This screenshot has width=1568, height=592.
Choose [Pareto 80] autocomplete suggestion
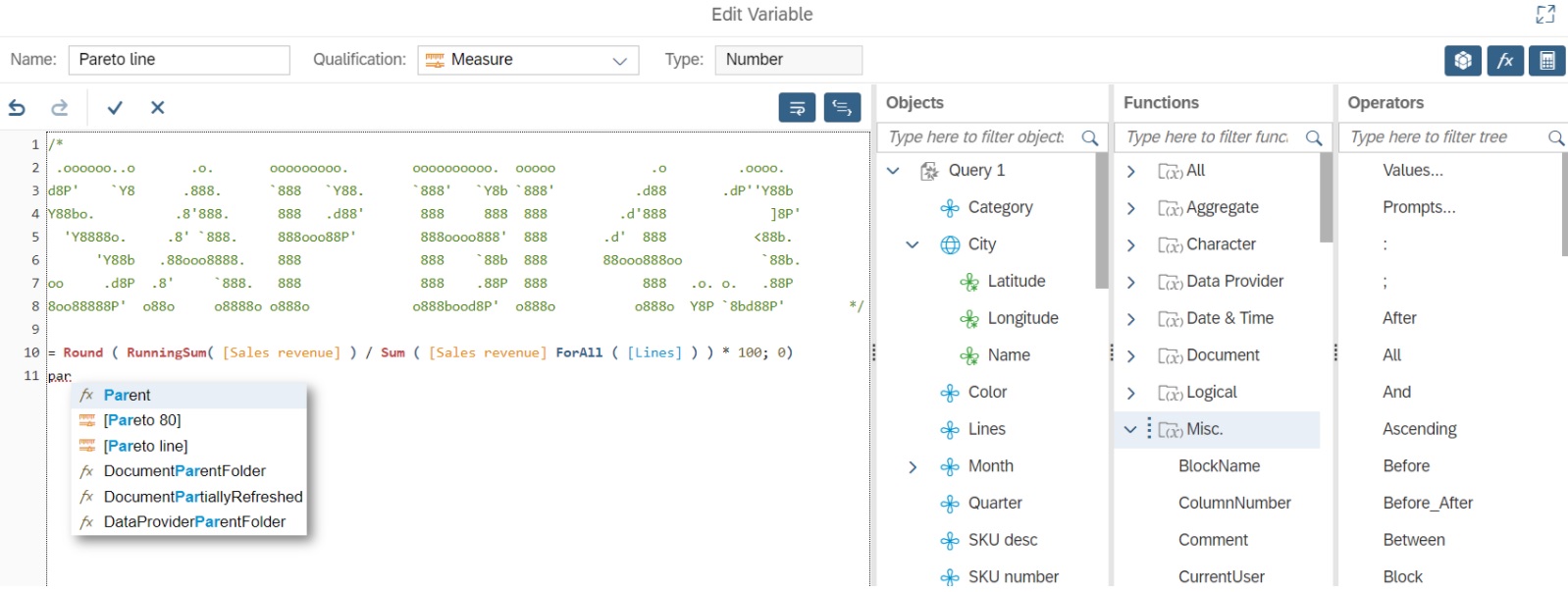pos(142,420)
